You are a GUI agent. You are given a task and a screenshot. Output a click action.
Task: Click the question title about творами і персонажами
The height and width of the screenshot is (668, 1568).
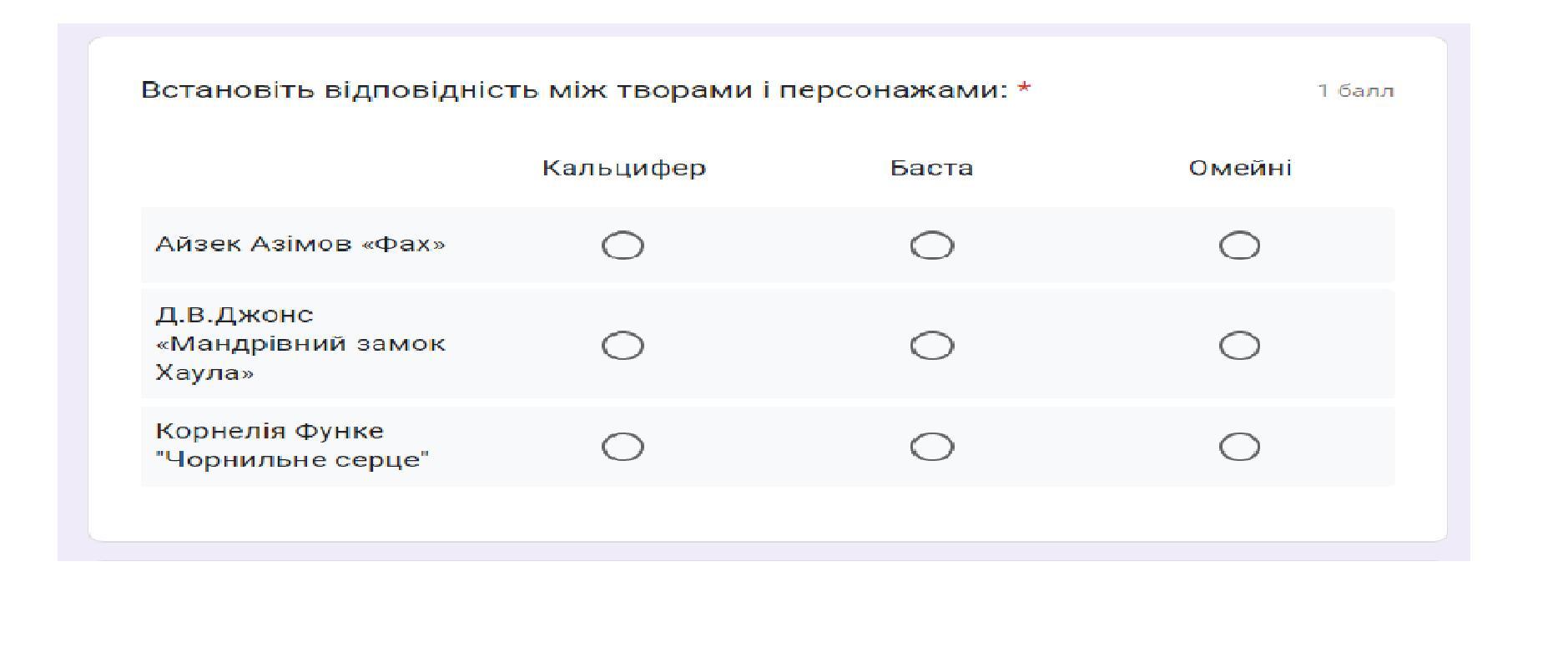574,89
